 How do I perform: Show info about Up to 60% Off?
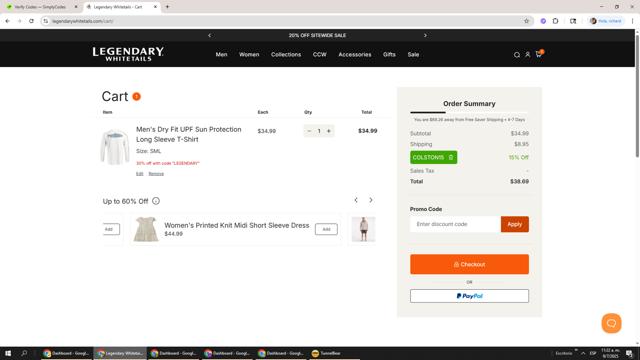click(x=156, y=201)
